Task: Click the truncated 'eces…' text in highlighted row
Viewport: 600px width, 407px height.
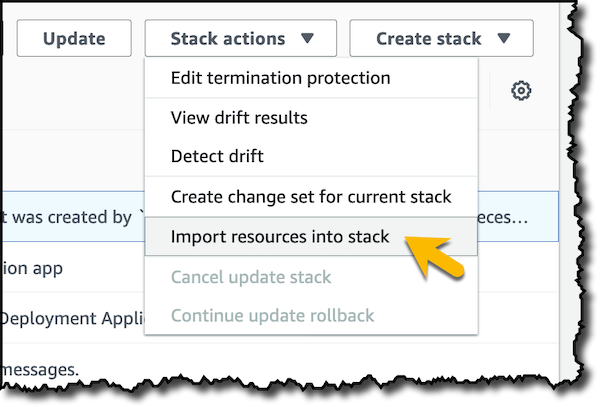Action: pos(503,217)
